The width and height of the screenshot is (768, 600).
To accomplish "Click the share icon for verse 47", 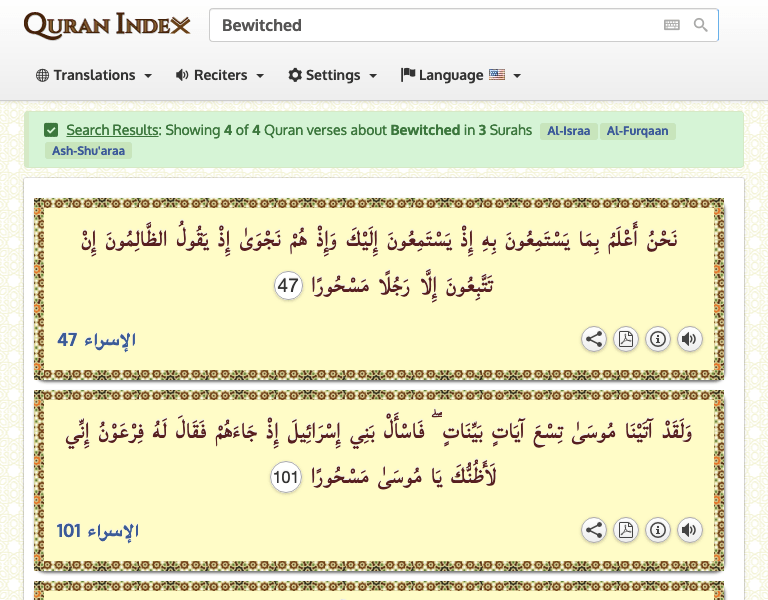I will tap(594, 339).
